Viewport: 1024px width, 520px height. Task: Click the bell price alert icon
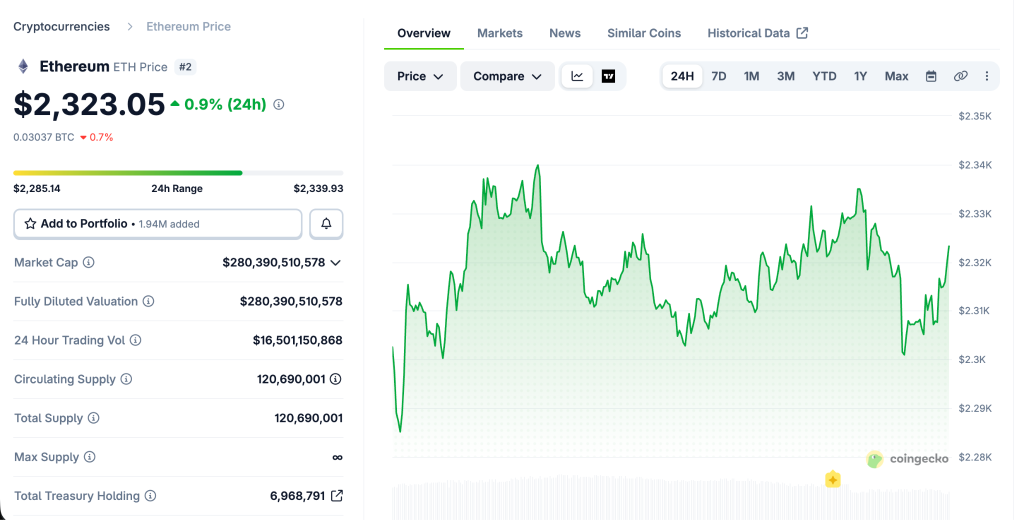[x=326, y=224]
